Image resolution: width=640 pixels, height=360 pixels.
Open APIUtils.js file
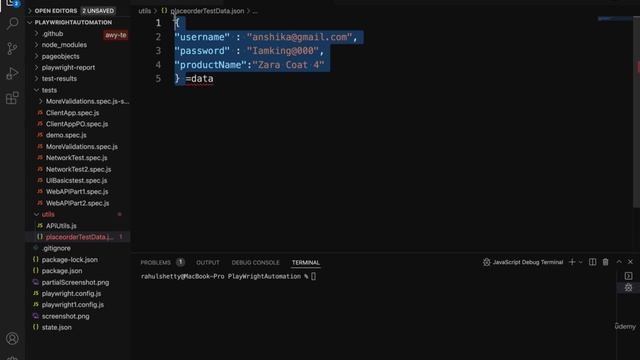point(61,226)
